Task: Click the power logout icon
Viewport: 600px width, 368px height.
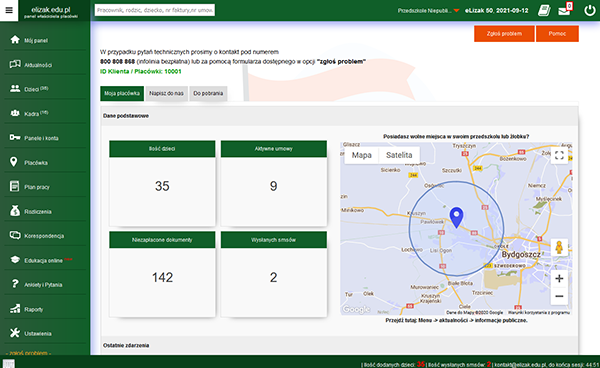Action: point(590,10)
